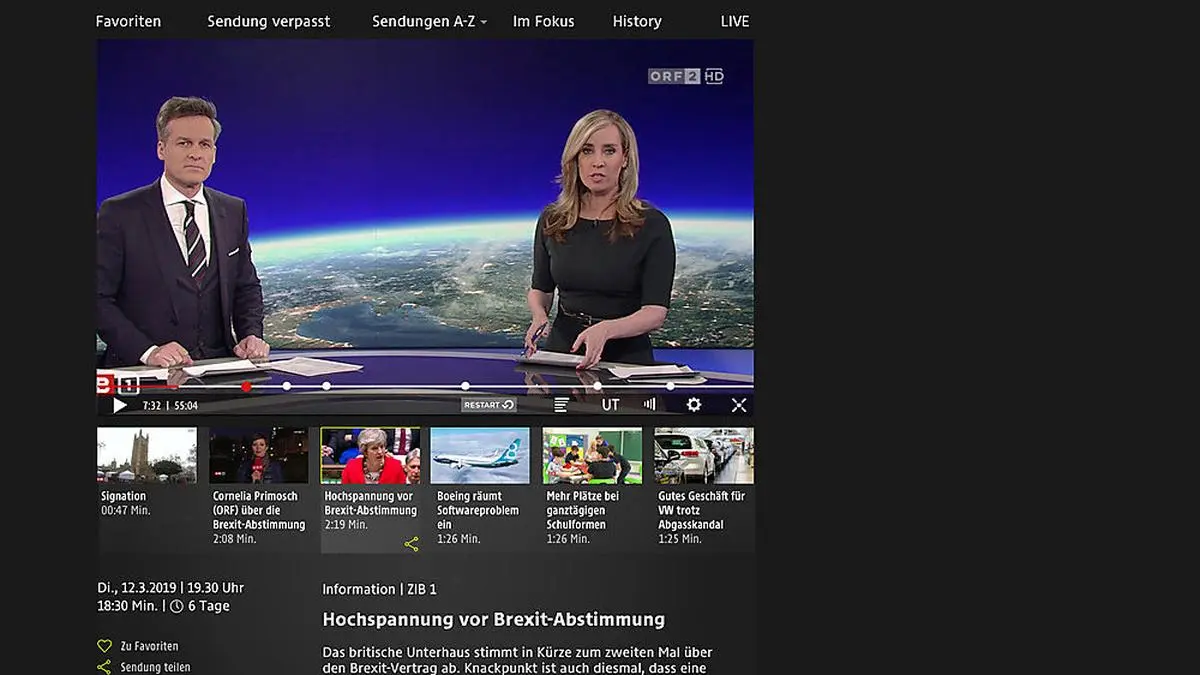Select the Boeing räumt Softwareproblem ein thumbnail

(480, 456)
